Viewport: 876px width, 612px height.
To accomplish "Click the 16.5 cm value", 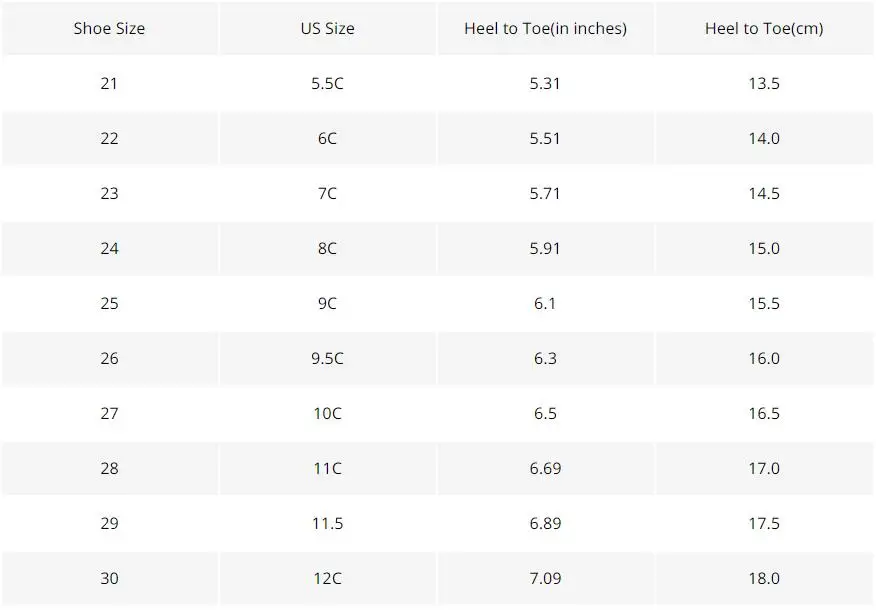I will (x=764, y=413).
